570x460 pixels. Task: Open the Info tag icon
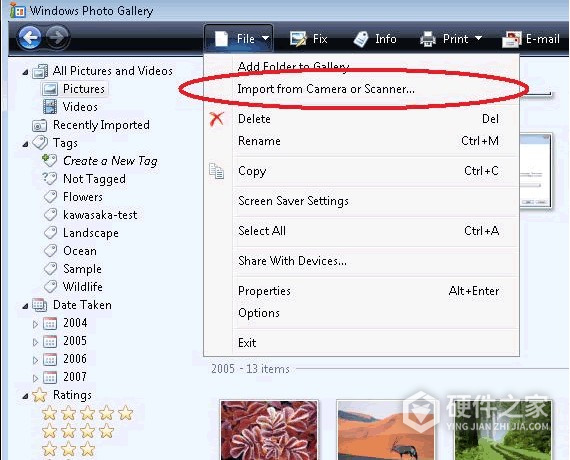coord(361,39)
